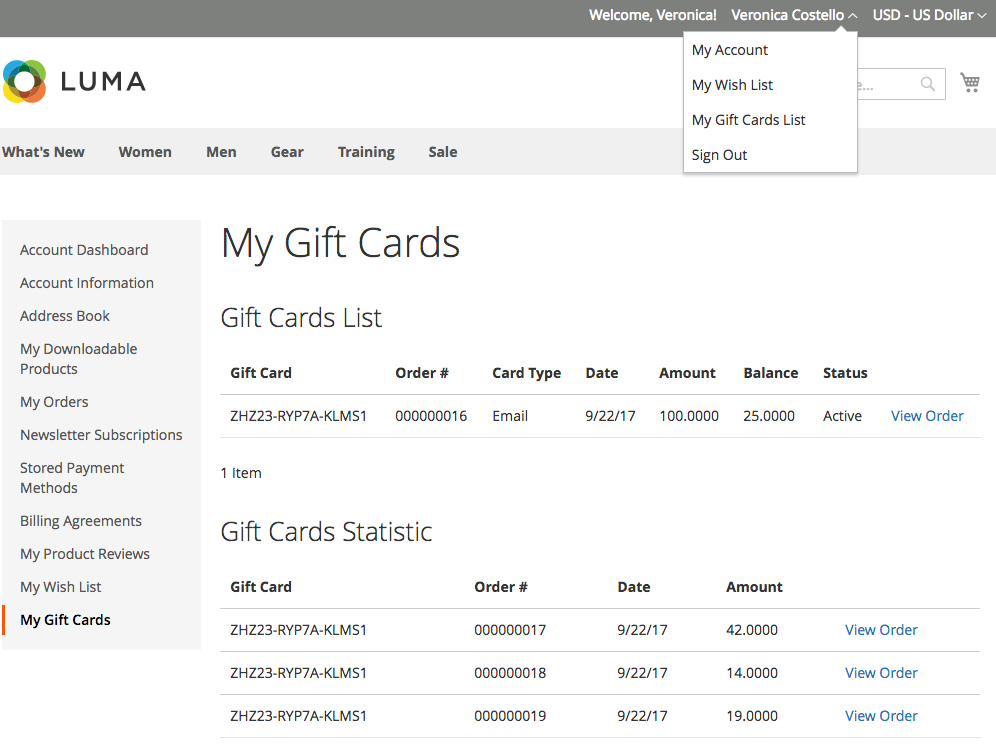The height and width of the screenshot is (745, 996).
Task: Open My Product Reviews in sidebar
Action: (84, 554)
